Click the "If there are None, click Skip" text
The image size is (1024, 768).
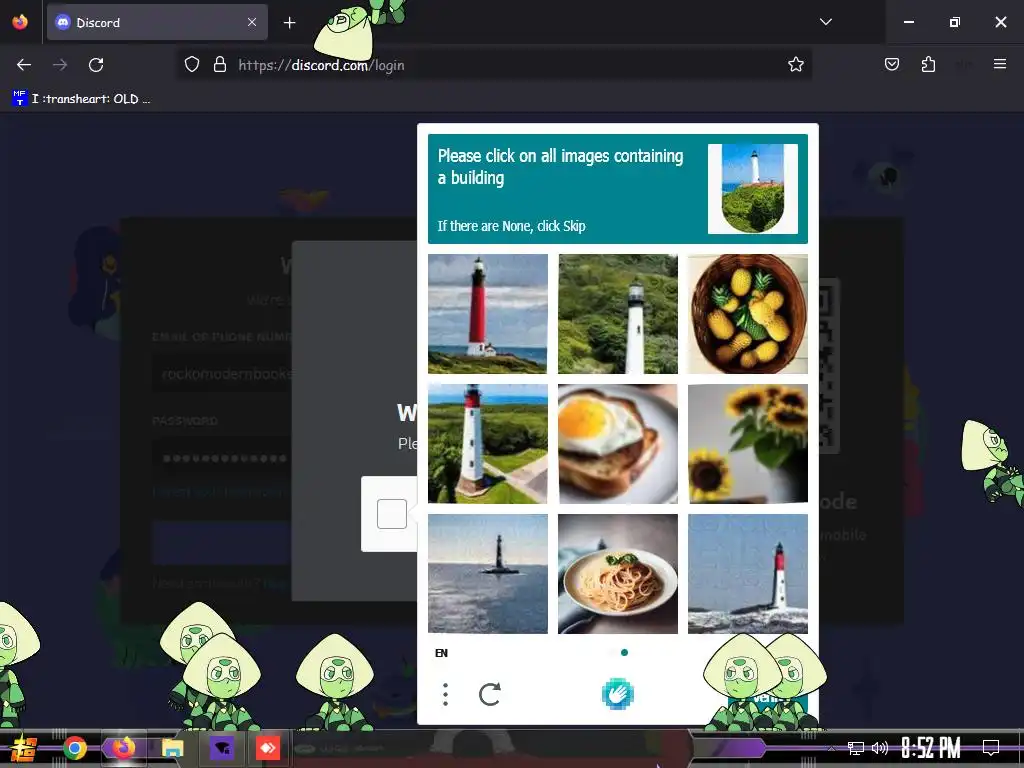(x=511, y=226)
